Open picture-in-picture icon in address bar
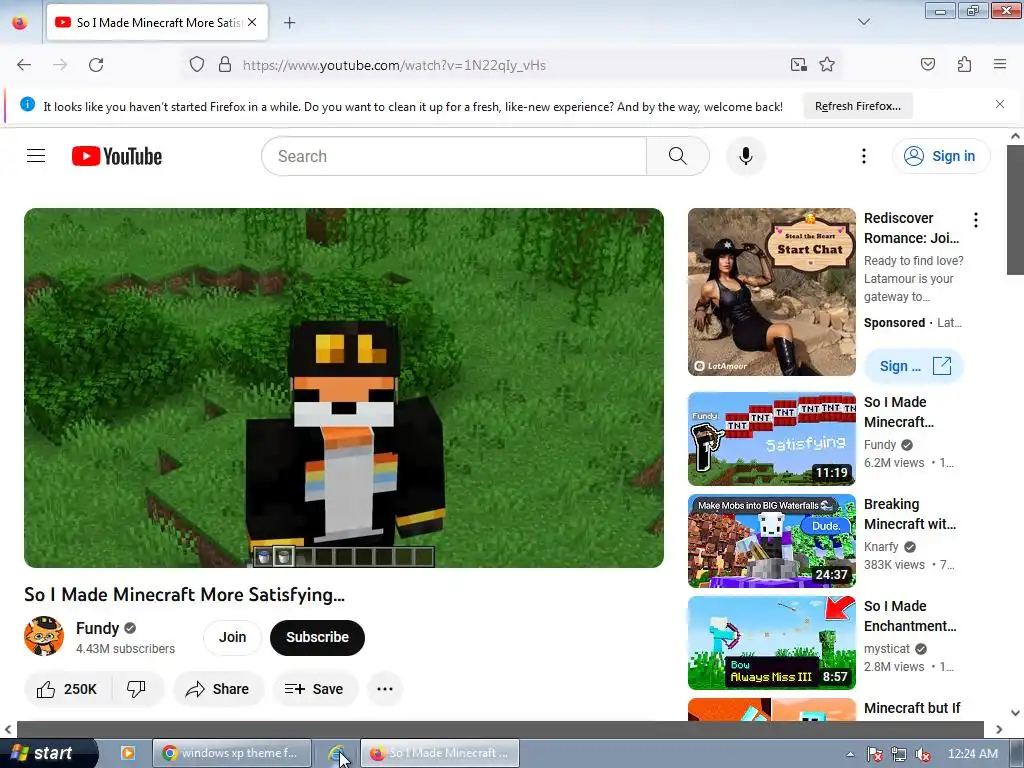 coord(798,64)
